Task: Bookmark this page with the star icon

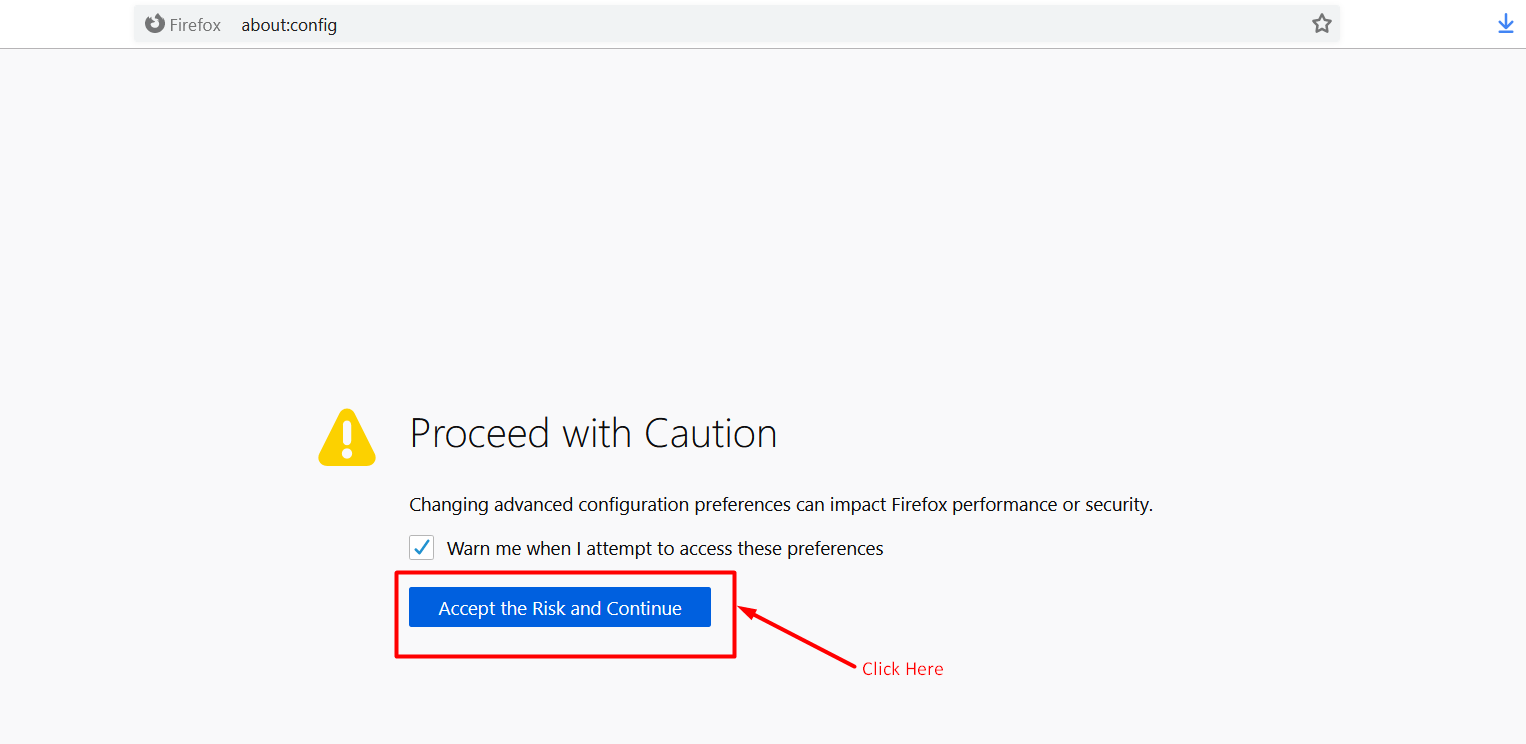Action: coord(1322,24)
